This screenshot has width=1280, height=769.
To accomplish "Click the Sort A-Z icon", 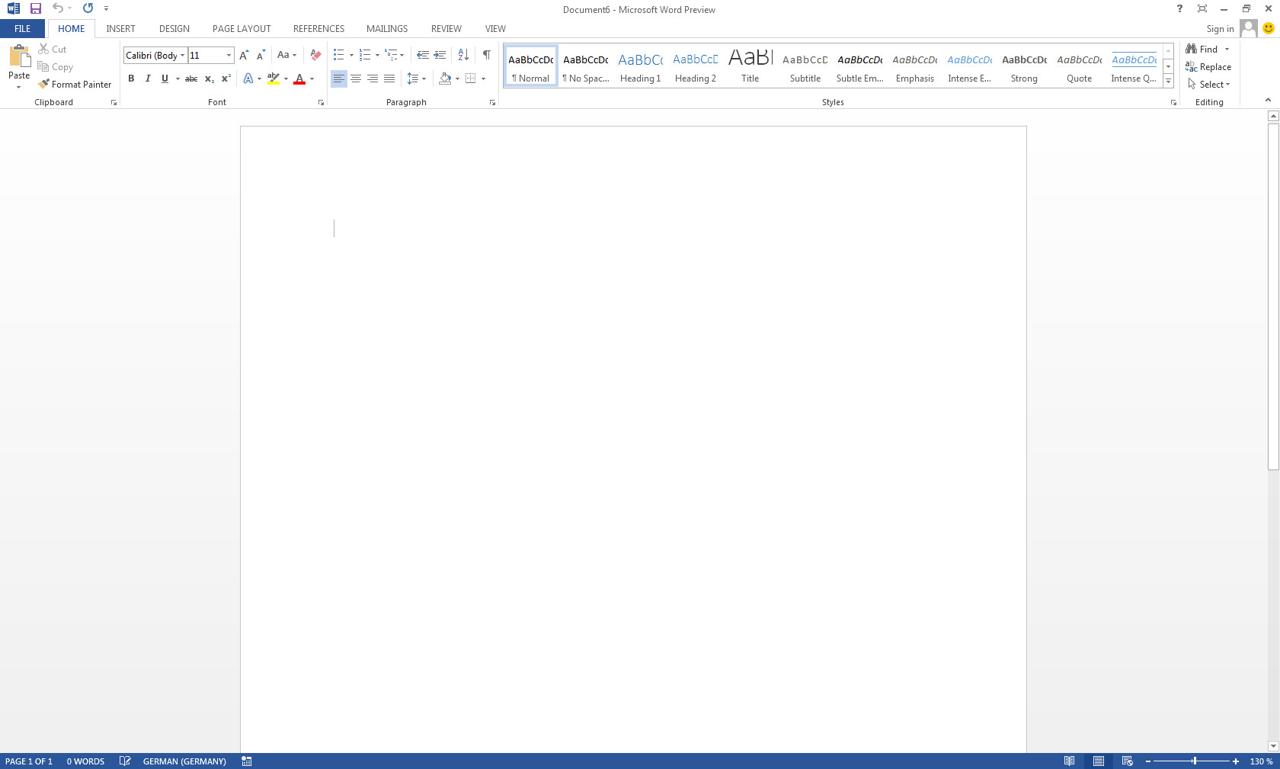I will coord(463,55).
